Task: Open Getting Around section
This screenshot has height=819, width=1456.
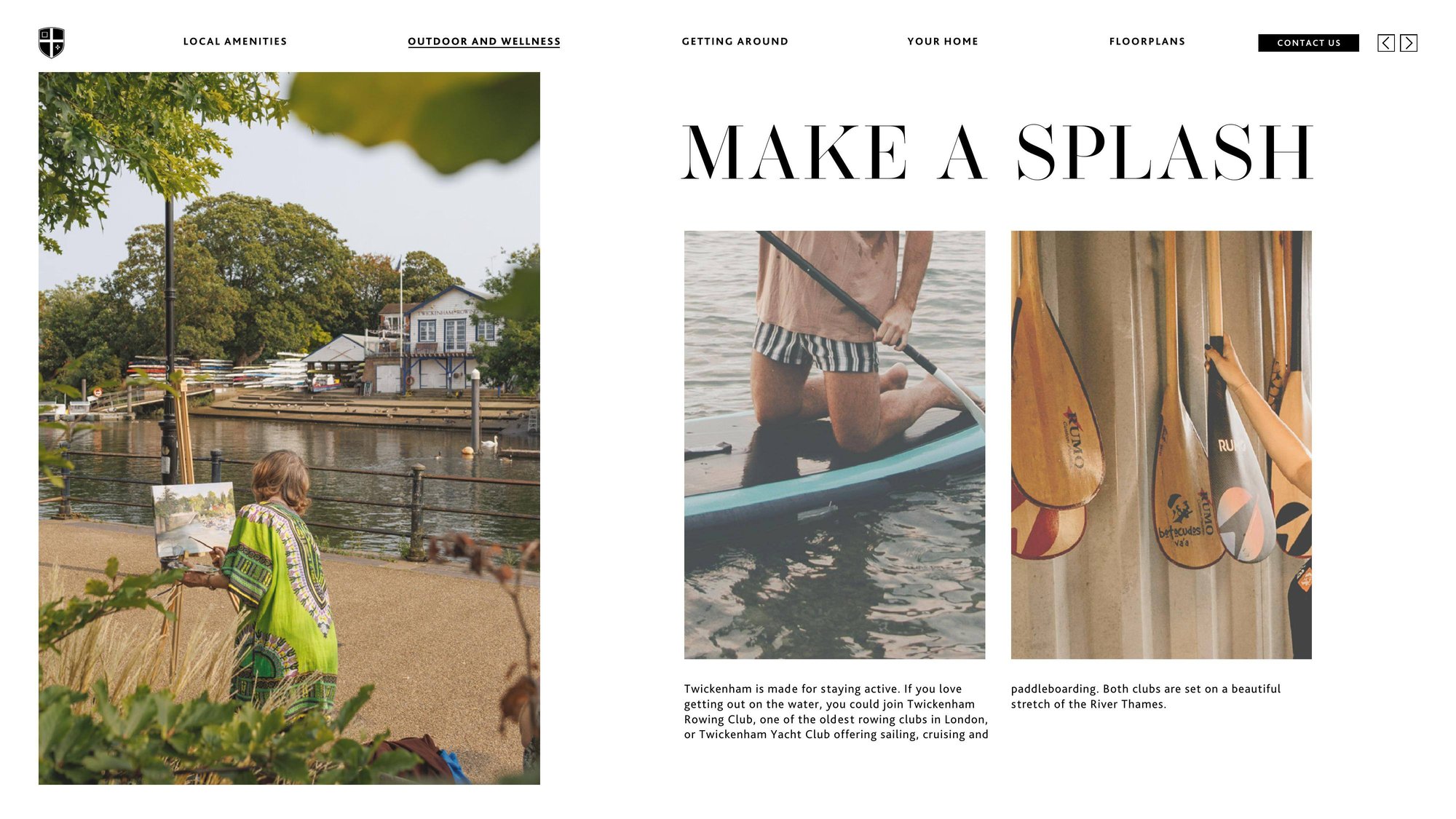Action: click(x=735, y=41)
